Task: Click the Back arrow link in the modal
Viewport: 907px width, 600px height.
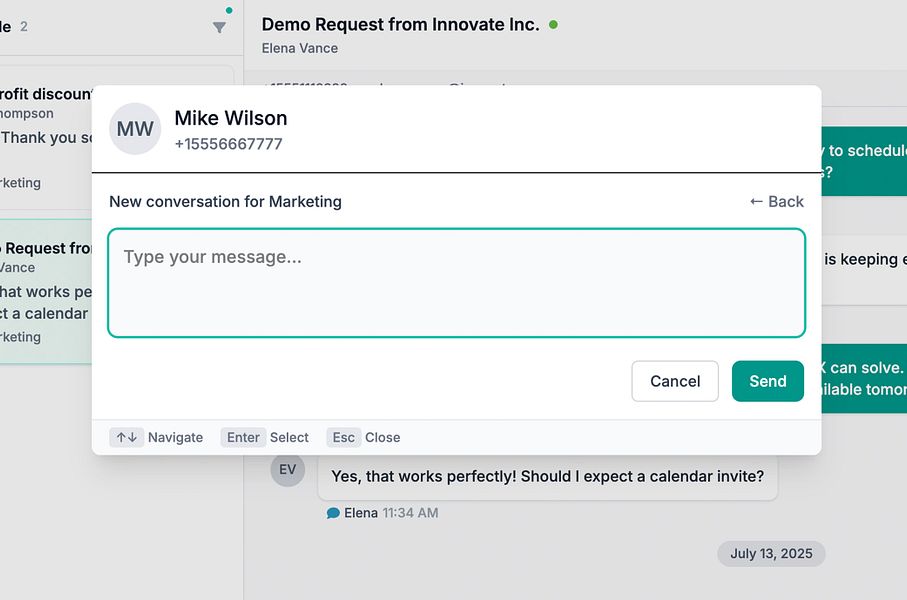Action: (x=776, y=201)
